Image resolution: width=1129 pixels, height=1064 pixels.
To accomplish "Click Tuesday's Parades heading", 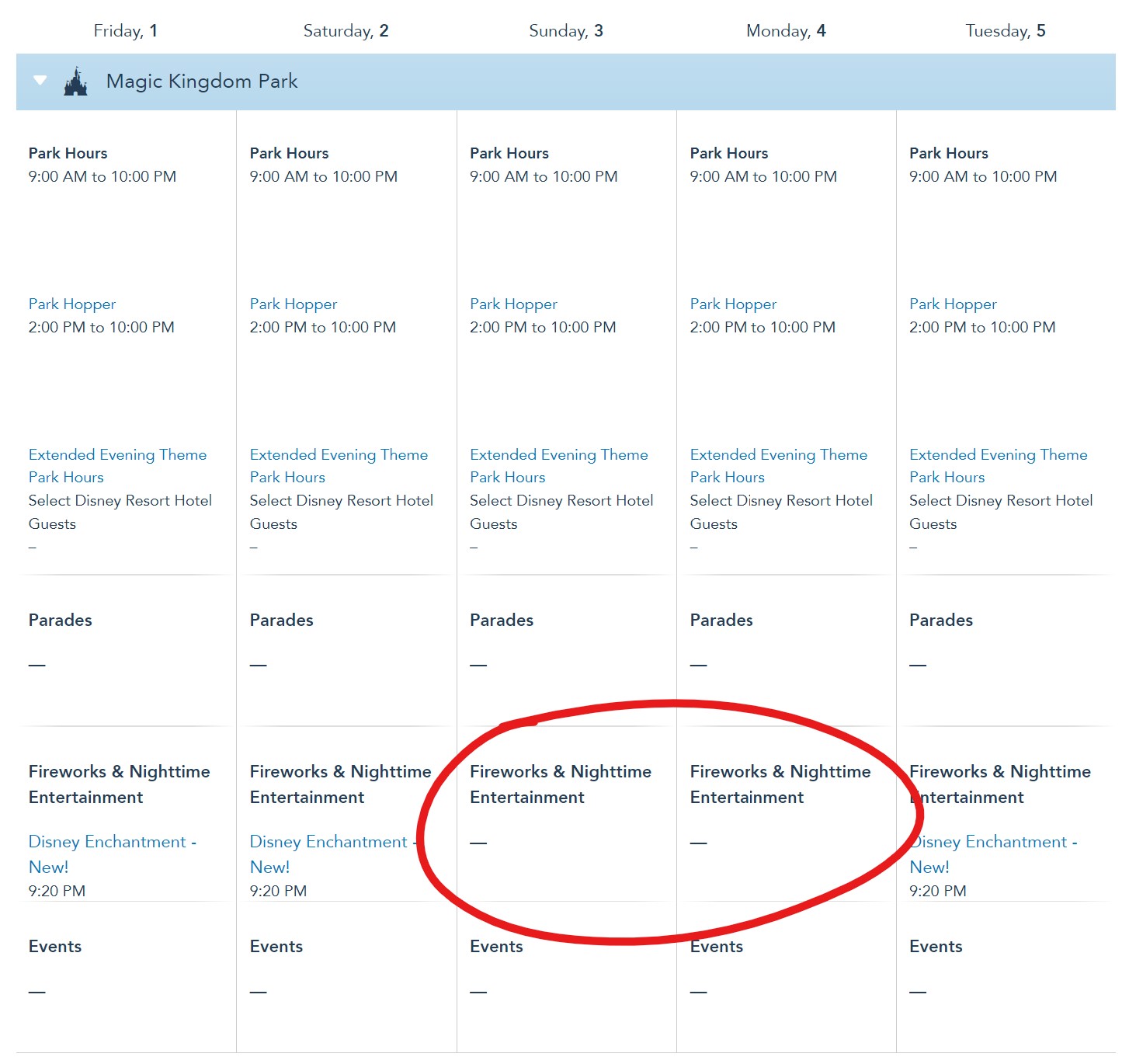I will tap(941, 620).
